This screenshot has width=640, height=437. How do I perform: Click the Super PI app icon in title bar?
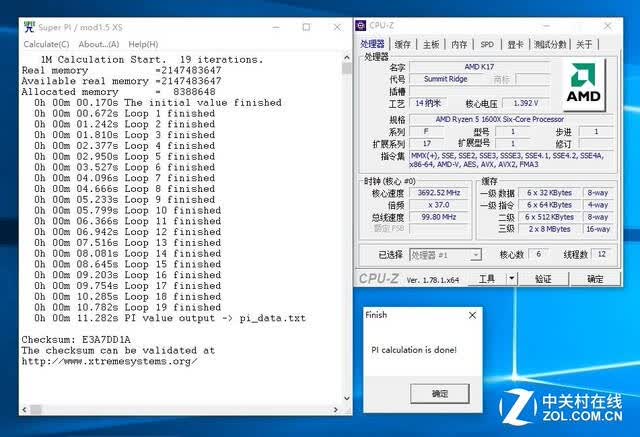tap(29, 27)
